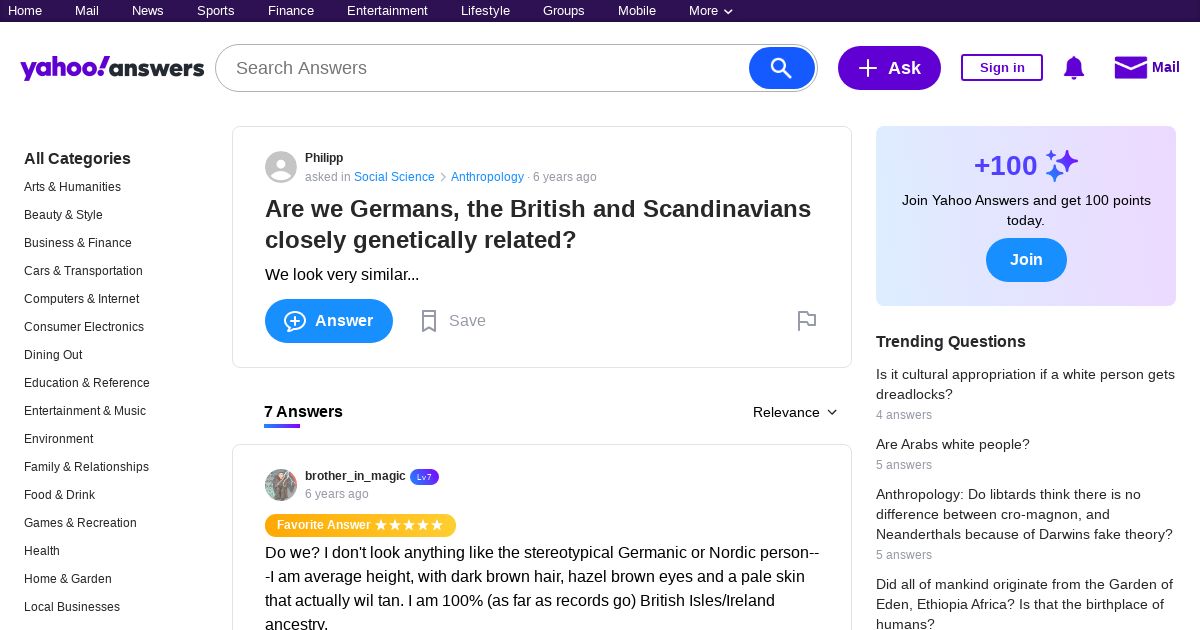Open Mail envelope icon in header

[1130, 67]
